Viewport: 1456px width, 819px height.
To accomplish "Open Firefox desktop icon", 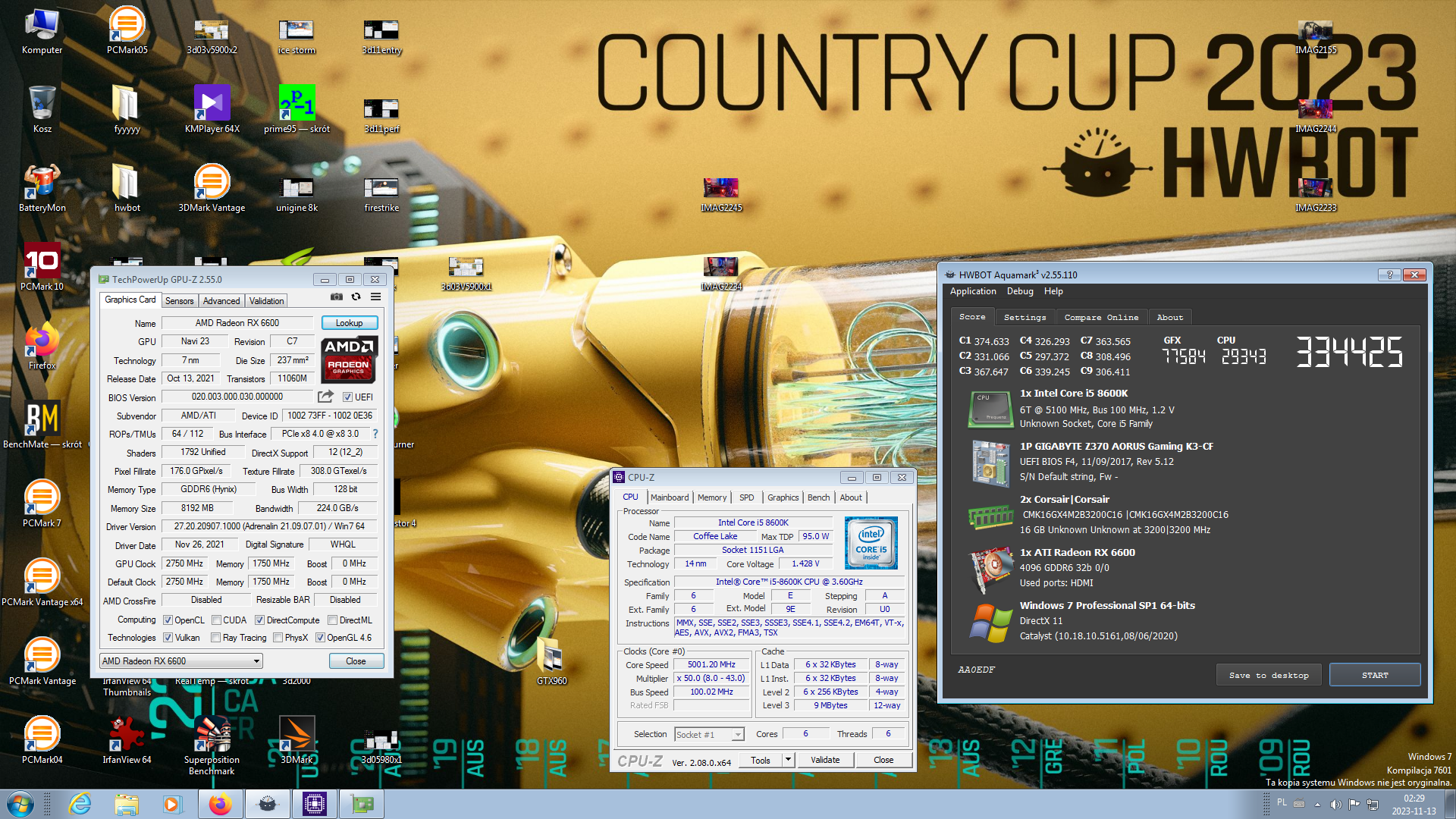I will click(x=42, y=346).
